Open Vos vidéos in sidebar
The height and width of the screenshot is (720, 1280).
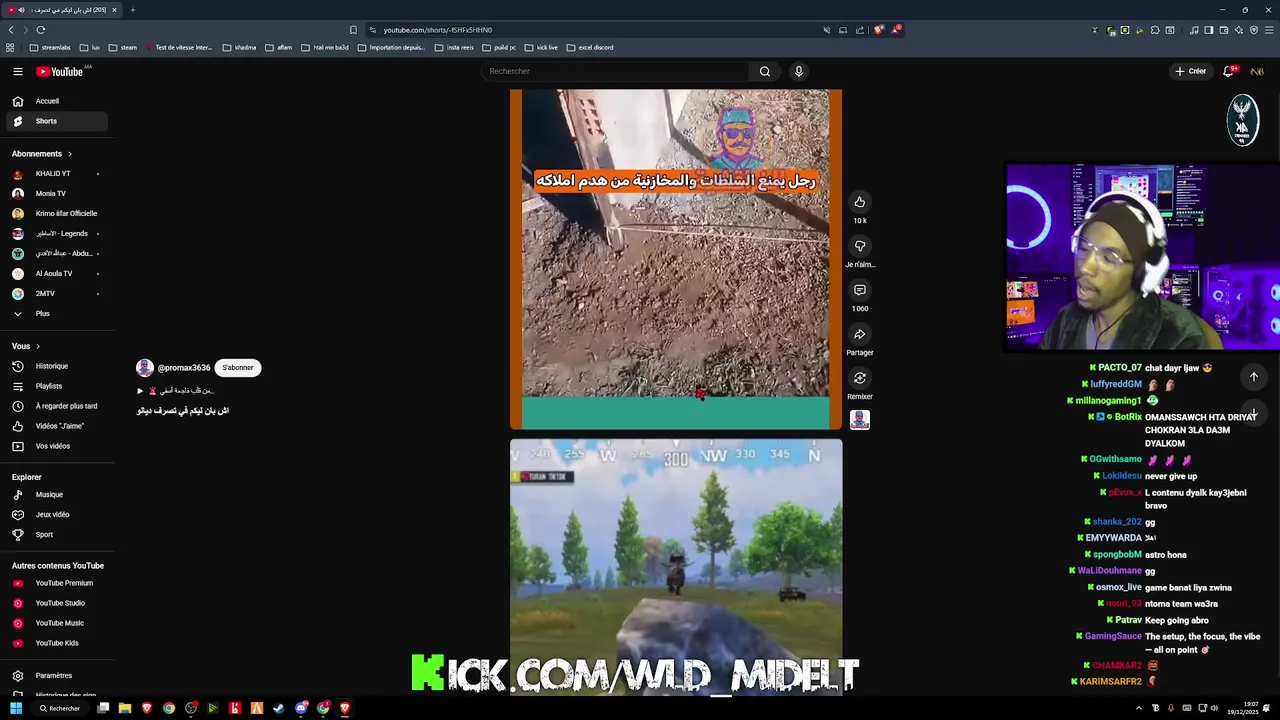(x=58, y=446)
